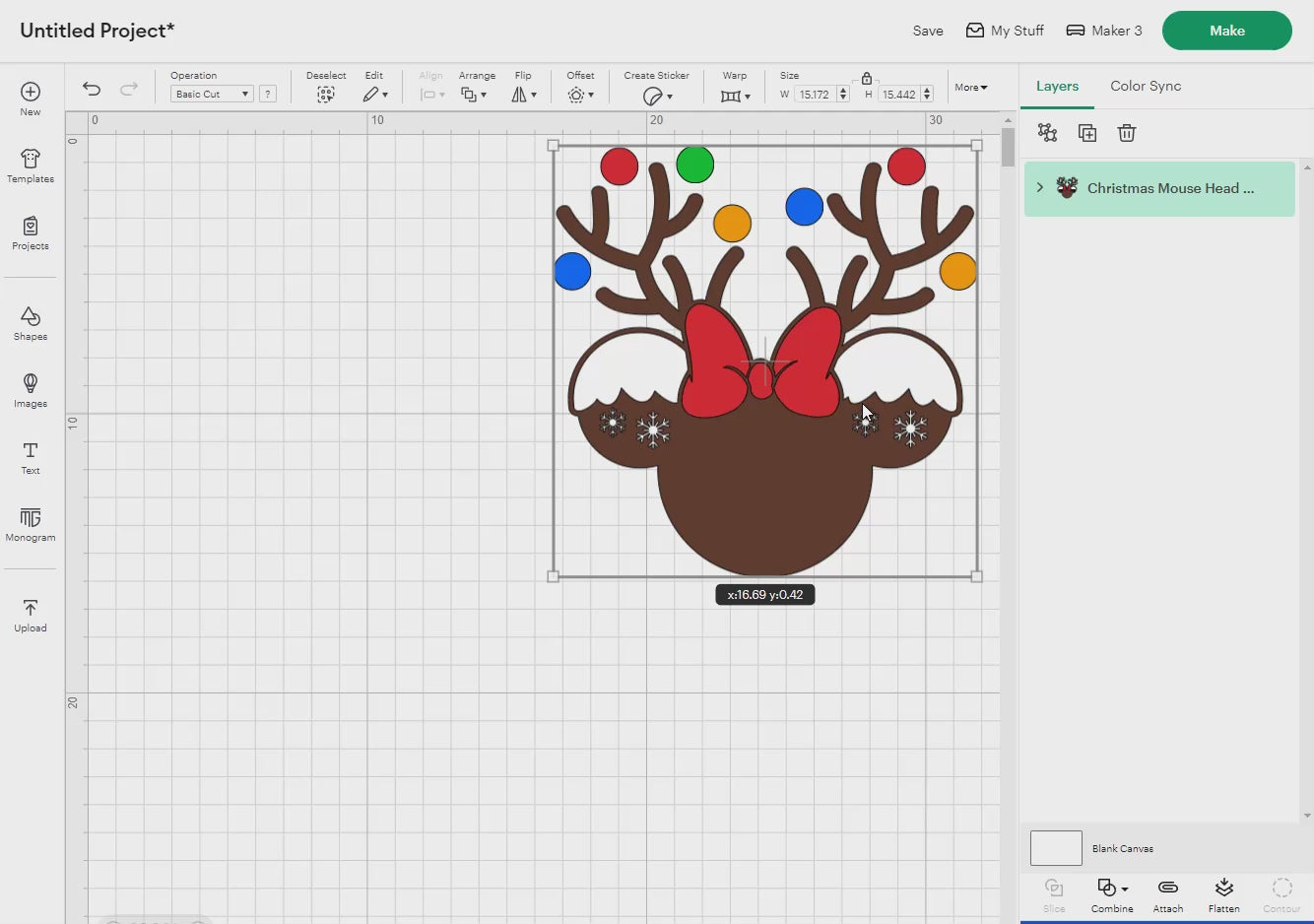Open the Images library
1314x924 pixels.
(x=31, y=390)
